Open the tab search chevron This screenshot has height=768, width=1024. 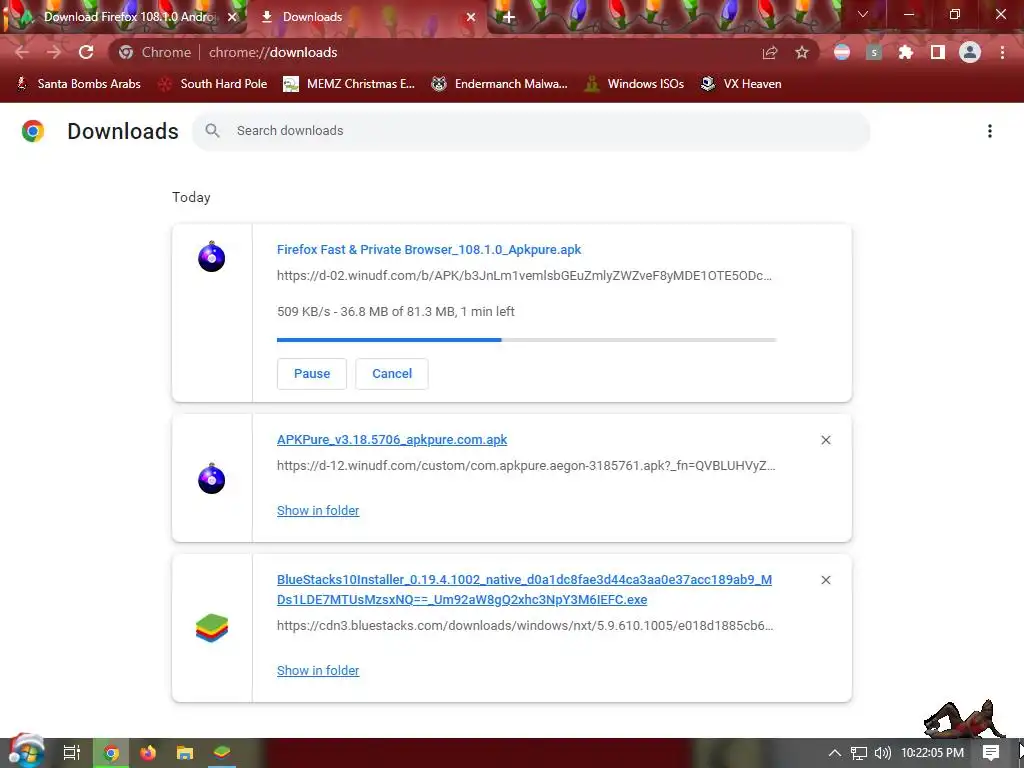863,14
